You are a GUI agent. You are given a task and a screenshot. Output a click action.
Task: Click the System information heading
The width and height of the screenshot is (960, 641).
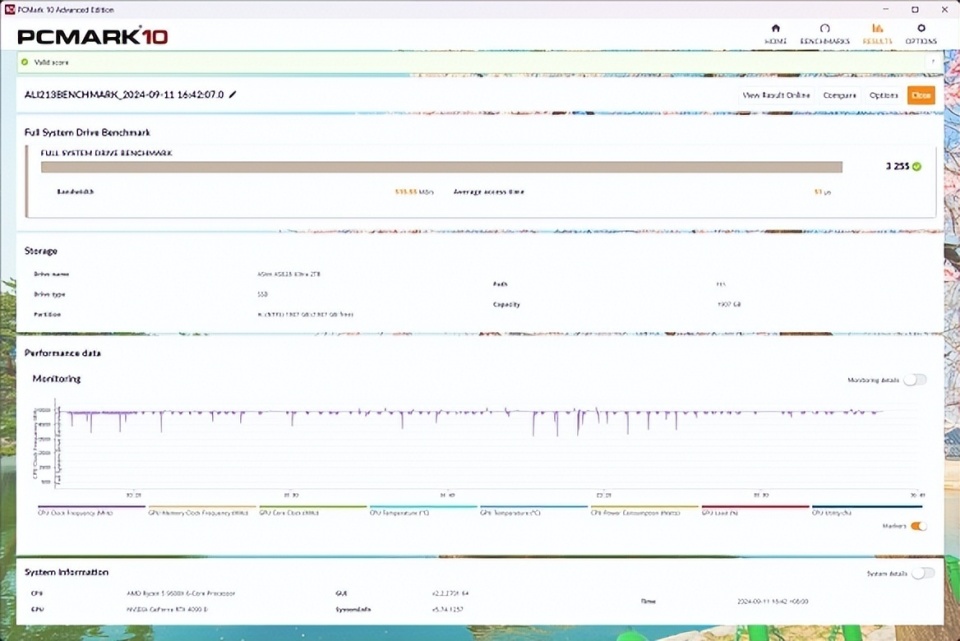click(66, 572)
